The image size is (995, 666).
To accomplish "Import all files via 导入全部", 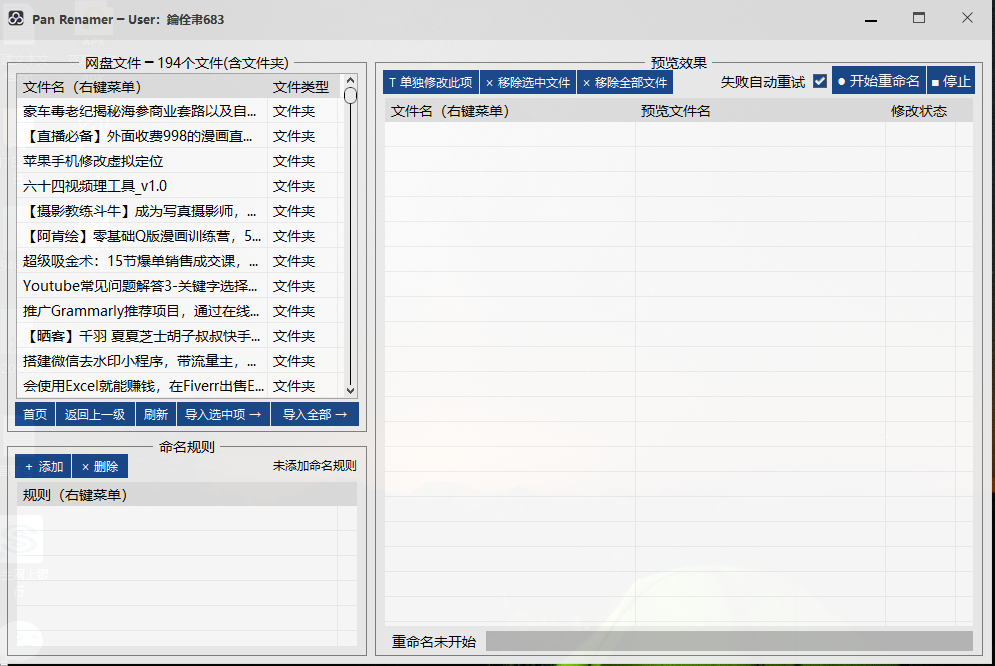I will (314, 414).
